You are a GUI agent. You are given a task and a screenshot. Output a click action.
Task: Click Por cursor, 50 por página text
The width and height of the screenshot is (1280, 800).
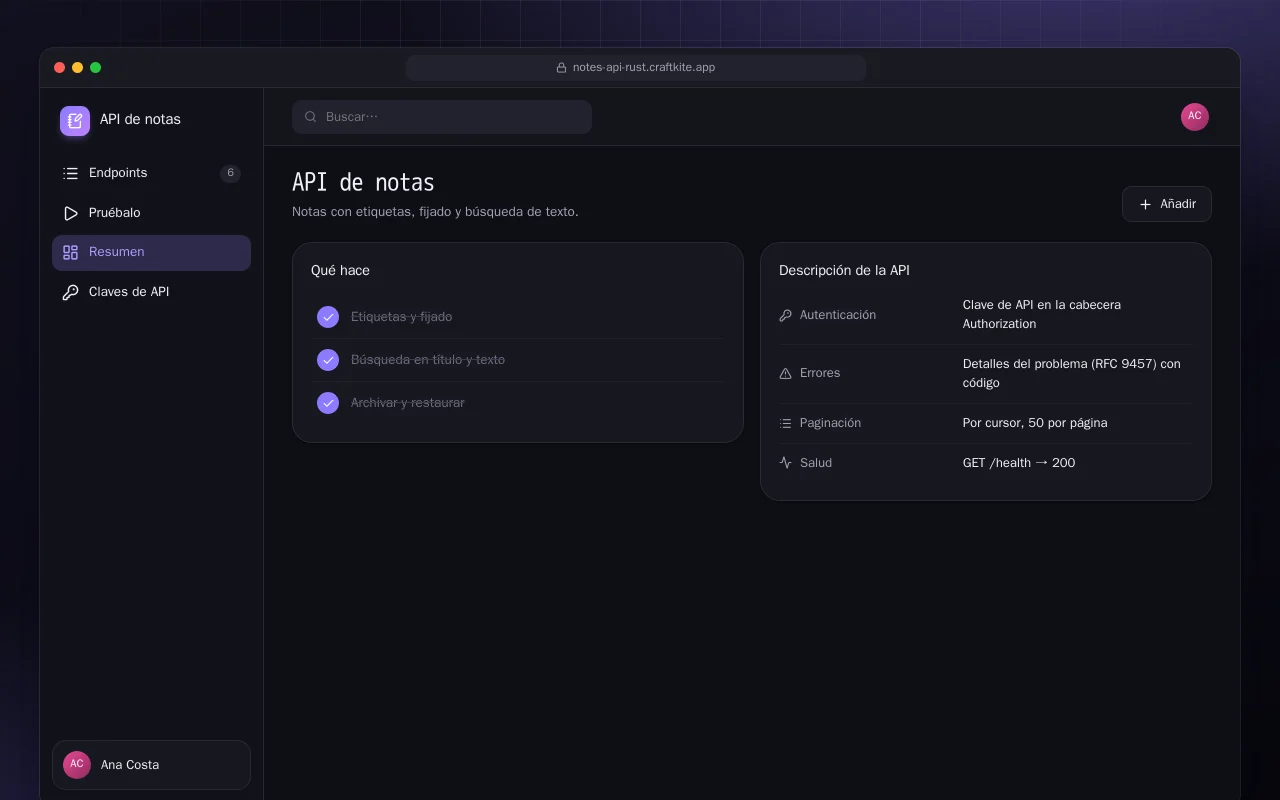point(1035,423)
